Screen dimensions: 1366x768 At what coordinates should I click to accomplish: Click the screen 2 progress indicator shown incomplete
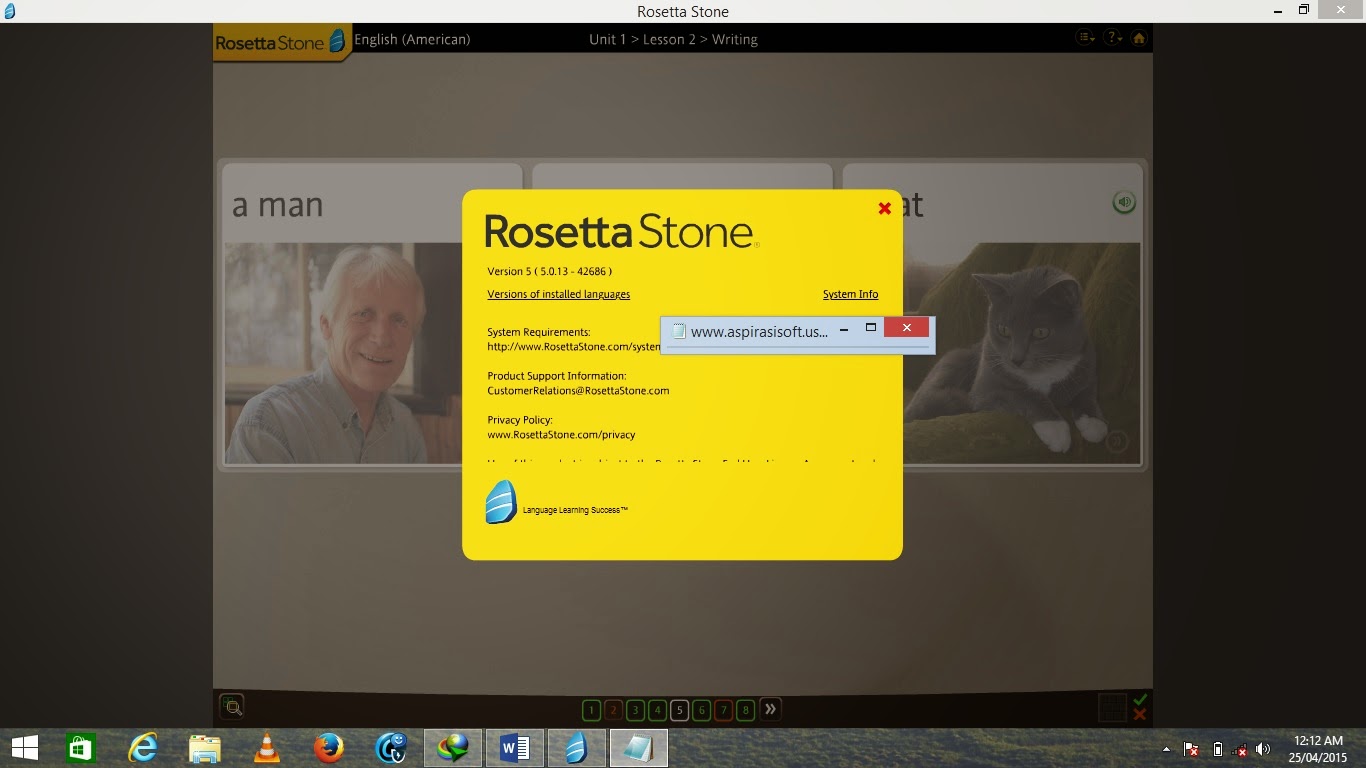coord(613,709)
